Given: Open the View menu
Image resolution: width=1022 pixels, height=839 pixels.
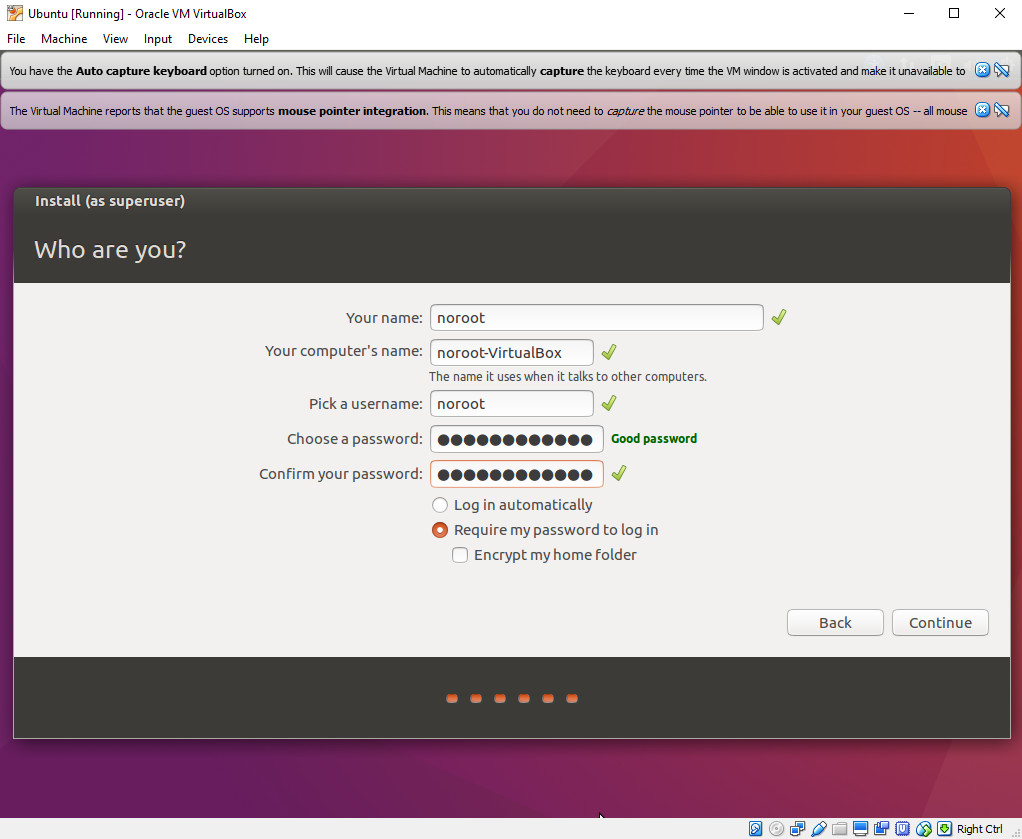Looking at the screenshot, I should click(115, 39).
